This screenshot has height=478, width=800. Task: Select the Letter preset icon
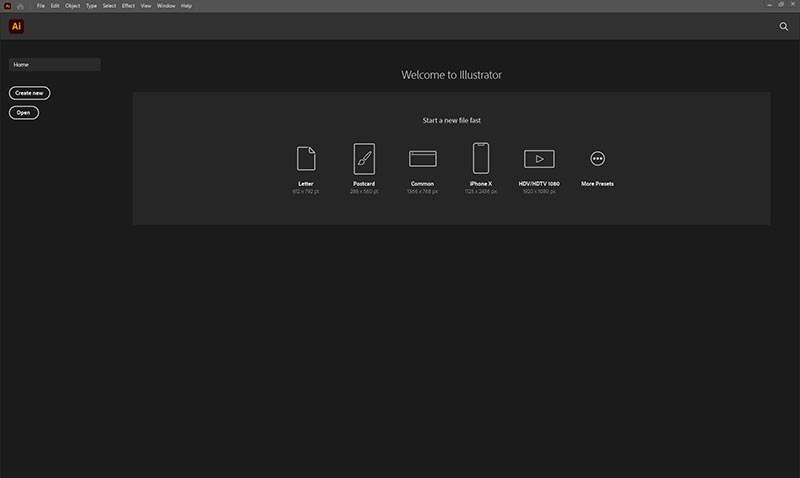click(x=306, y=159)
